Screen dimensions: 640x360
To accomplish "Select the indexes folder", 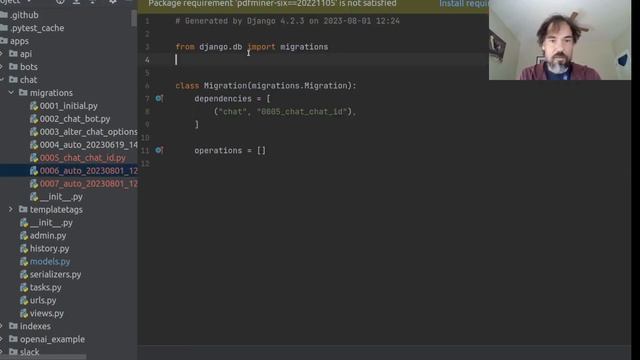I will 35,327.
